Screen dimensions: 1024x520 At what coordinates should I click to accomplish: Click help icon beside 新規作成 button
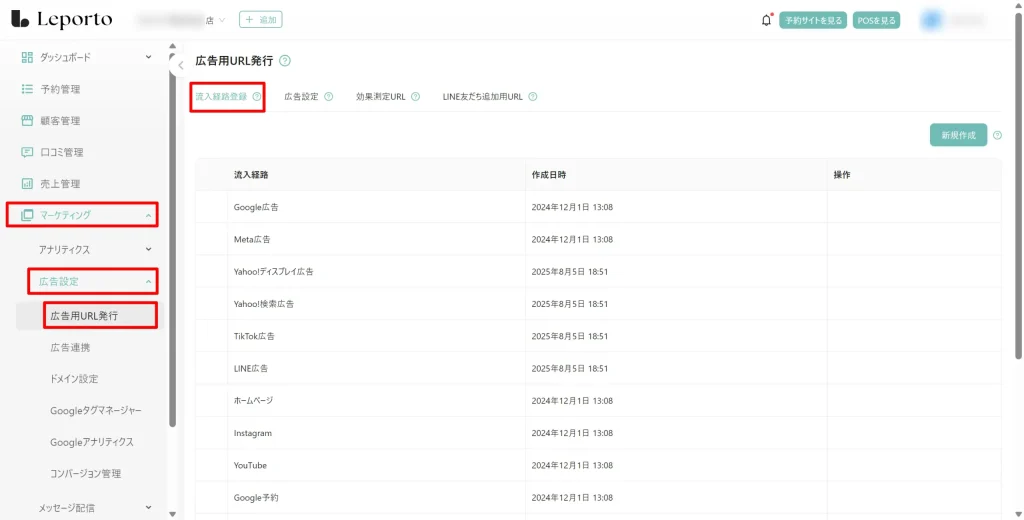point(997,135)
